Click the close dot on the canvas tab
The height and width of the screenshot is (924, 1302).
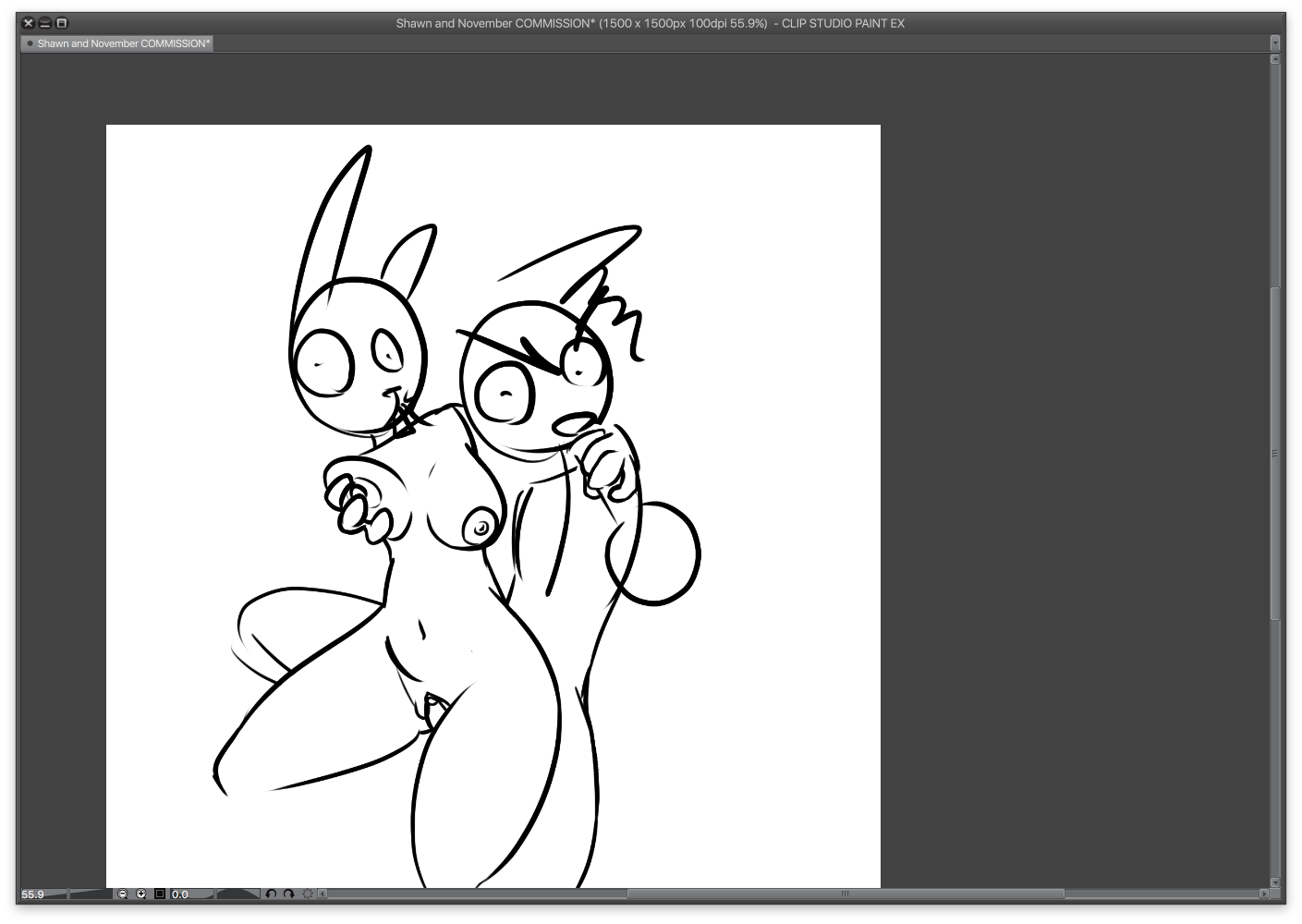coord(30,43)
